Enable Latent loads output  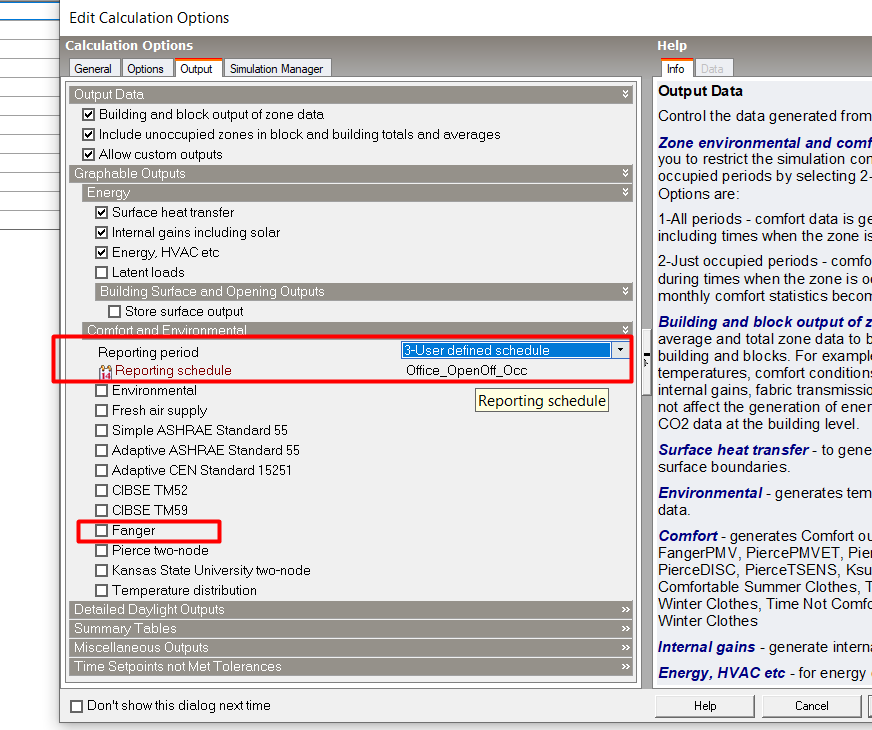click(101, 272)
